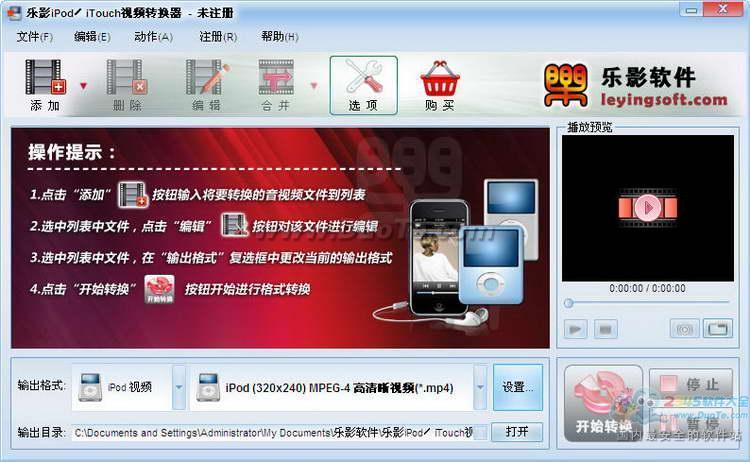Click the snapshot camera icon

tap(684, 329)
